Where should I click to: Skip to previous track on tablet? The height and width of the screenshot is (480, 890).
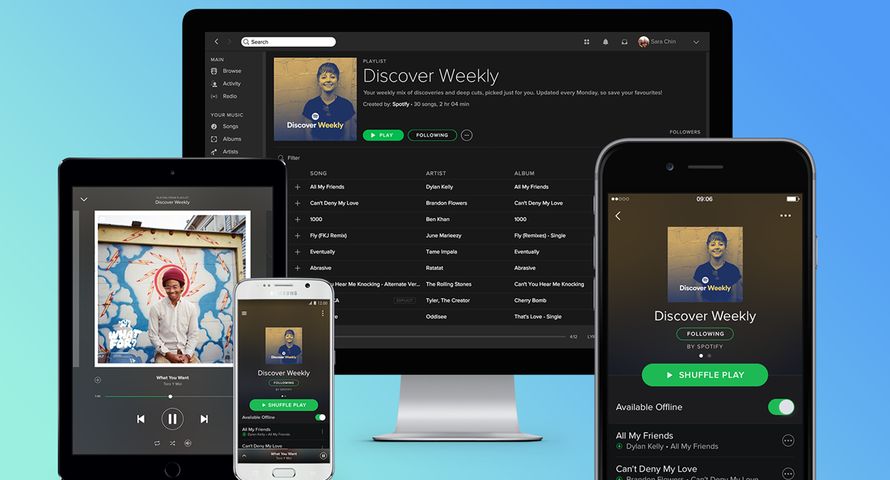tap(141, 419)
